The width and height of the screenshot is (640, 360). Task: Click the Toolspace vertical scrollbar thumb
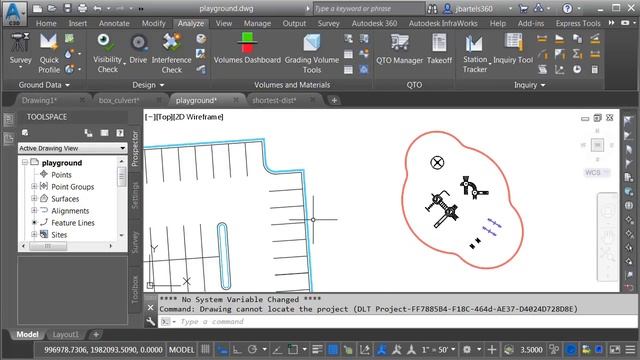[121, 178]
